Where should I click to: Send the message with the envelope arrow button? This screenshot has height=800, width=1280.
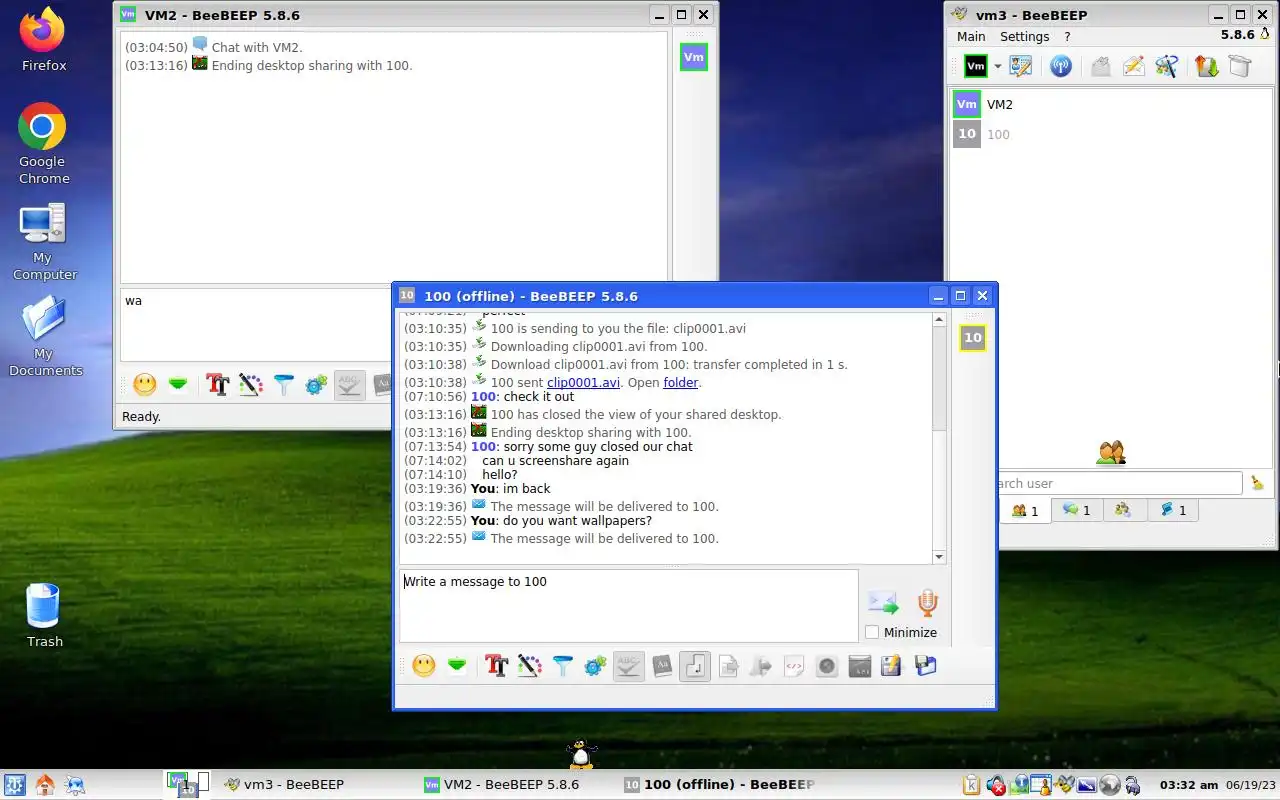click(883, 603)
